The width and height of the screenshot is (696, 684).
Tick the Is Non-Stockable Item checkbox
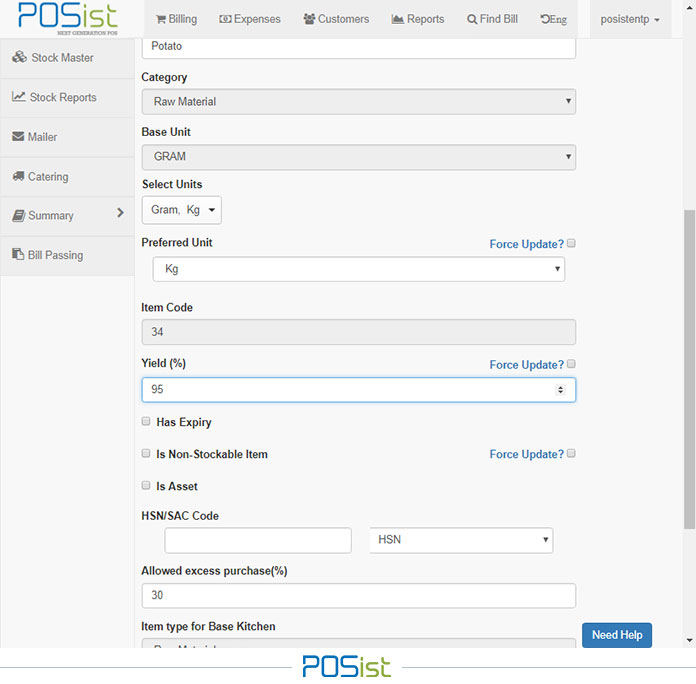(x=146, y=453)
